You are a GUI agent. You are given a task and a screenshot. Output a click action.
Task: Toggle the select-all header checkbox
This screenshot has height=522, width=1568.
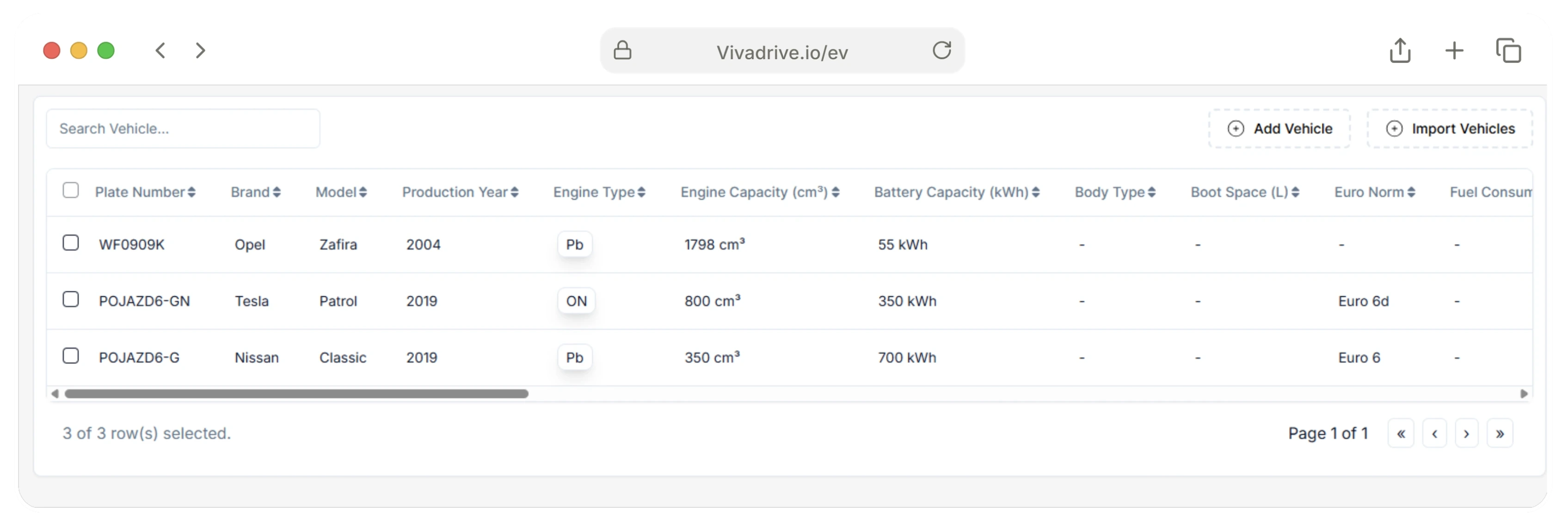pos(71,190)
